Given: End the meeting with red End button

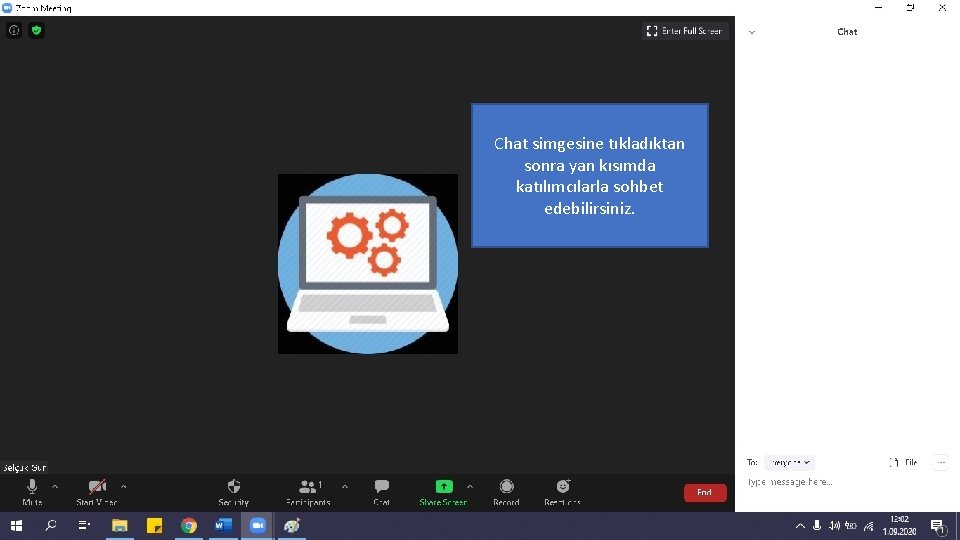Looking at the screenshot, I should pyautogui.click(x=705, y=492).
